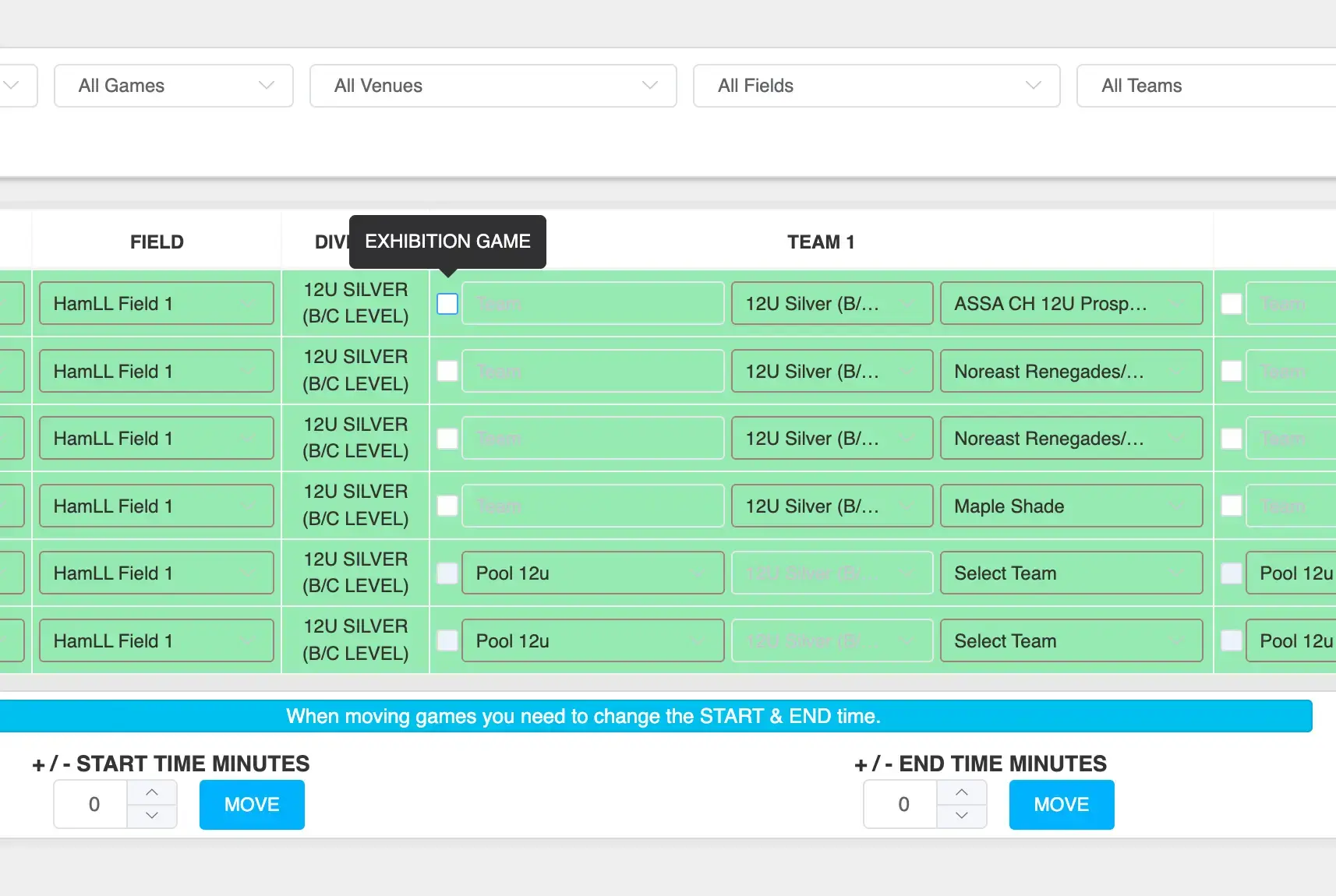
Task: Click the Exhibition Game tooltip
Action: tap(447, 242)
